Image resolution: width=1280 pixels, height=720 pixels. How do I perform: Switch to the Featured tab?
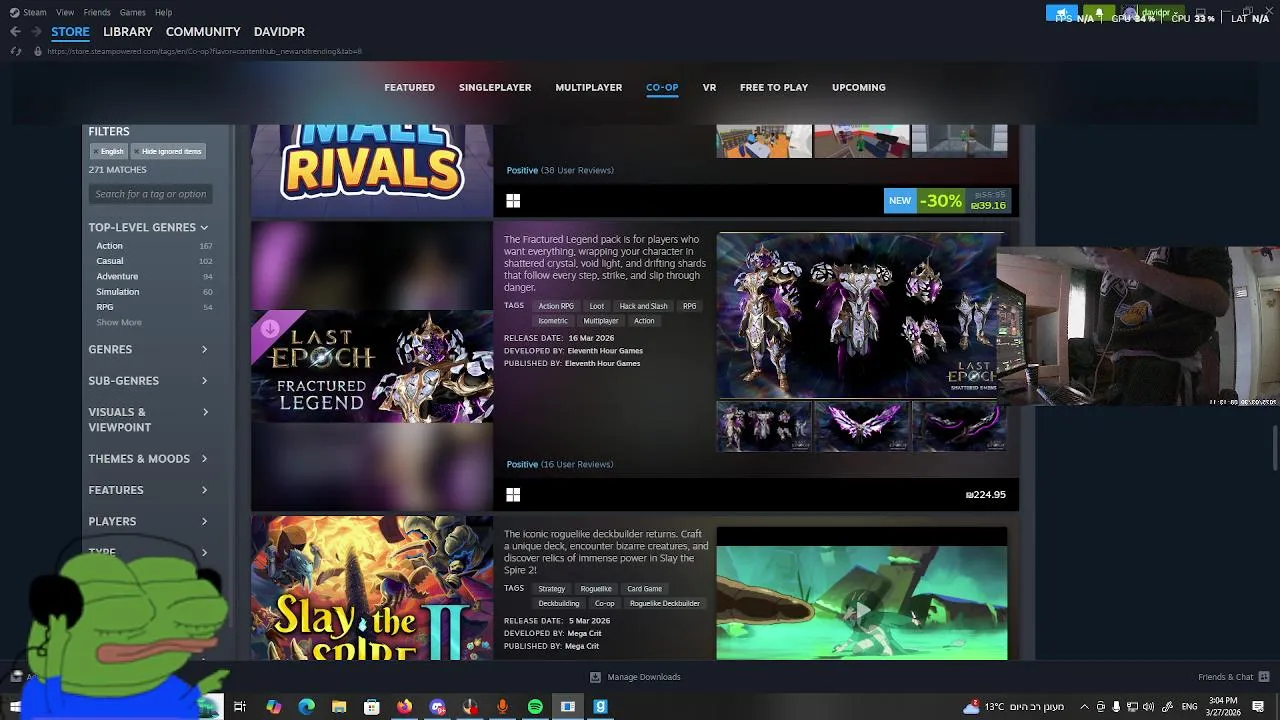(x=409, y=87)
